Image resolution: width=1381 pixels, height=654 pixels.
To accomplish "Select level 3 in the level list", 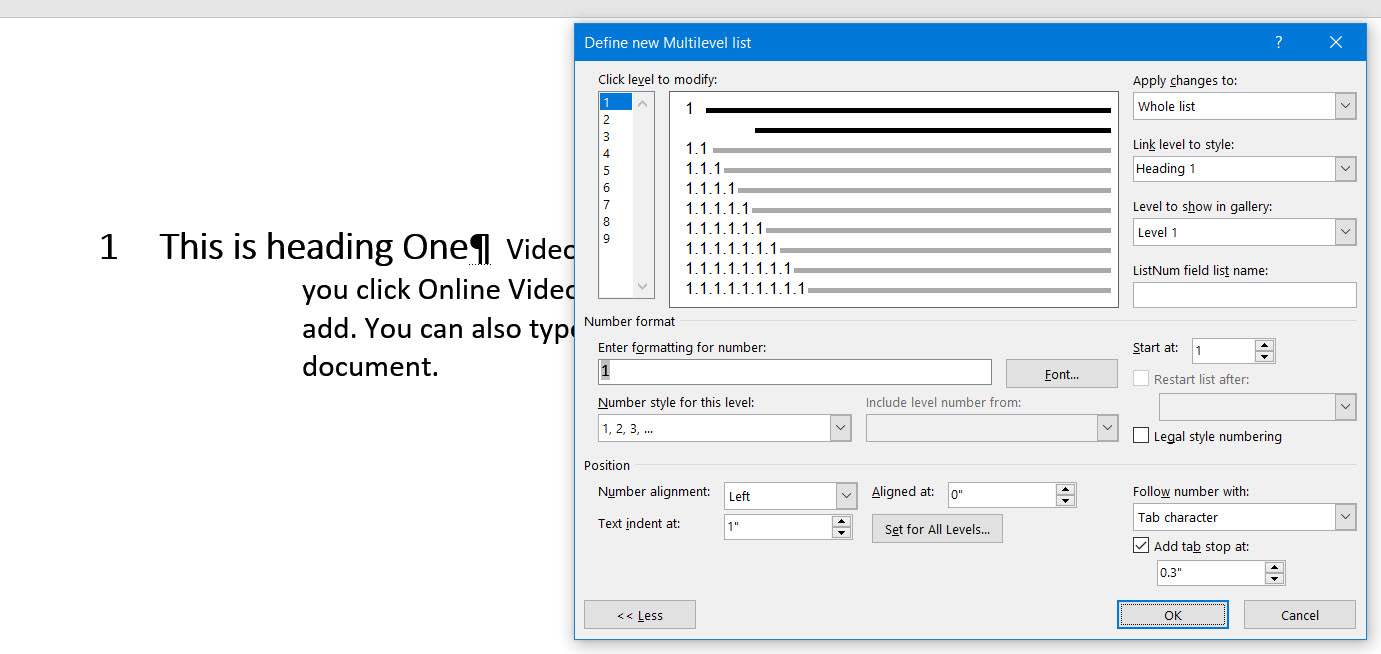I will coord(610,136).
